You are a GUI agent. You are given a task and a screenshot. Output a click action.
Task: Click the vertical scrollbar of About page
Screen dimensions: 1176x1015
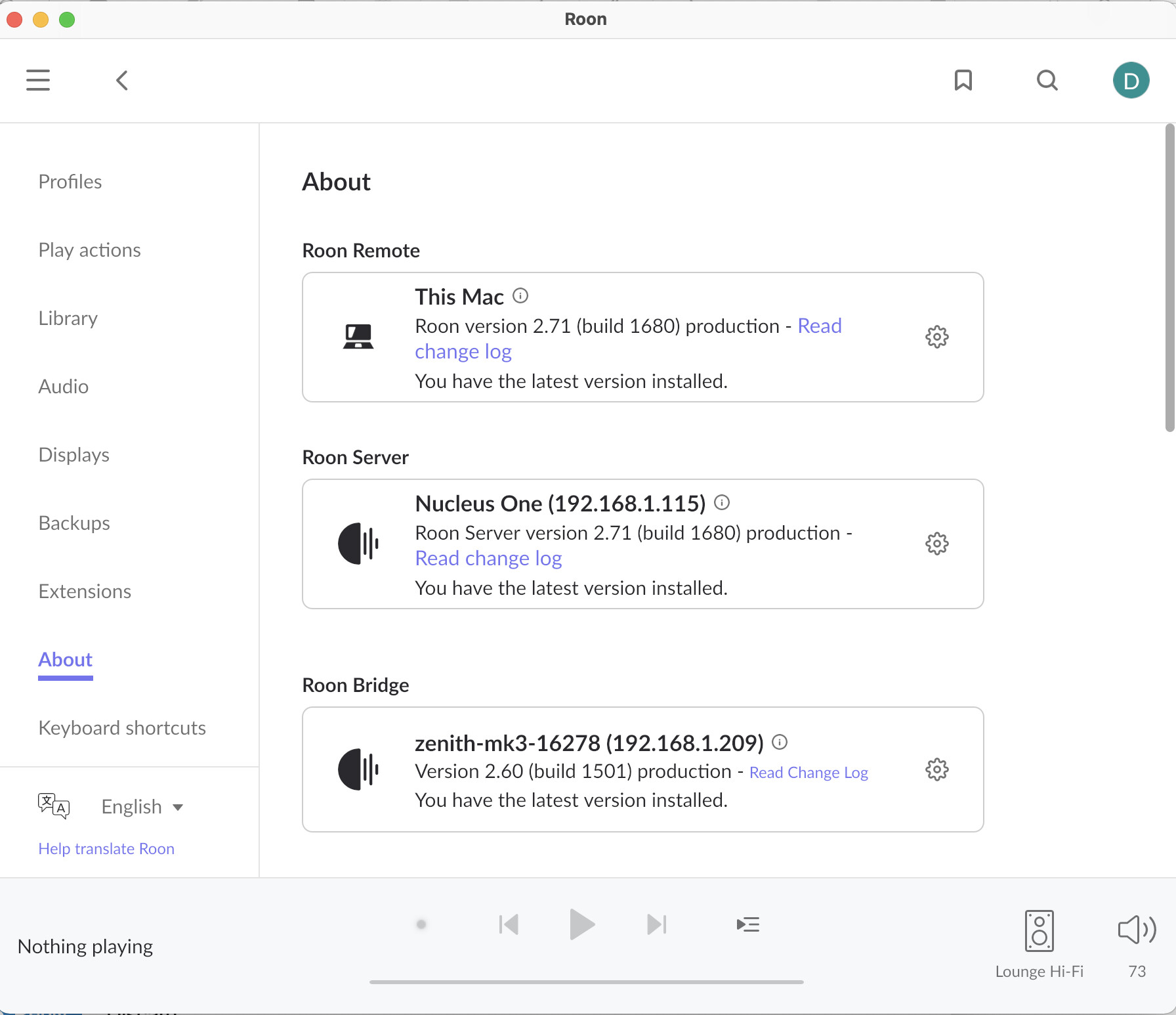click(1169, 278)
